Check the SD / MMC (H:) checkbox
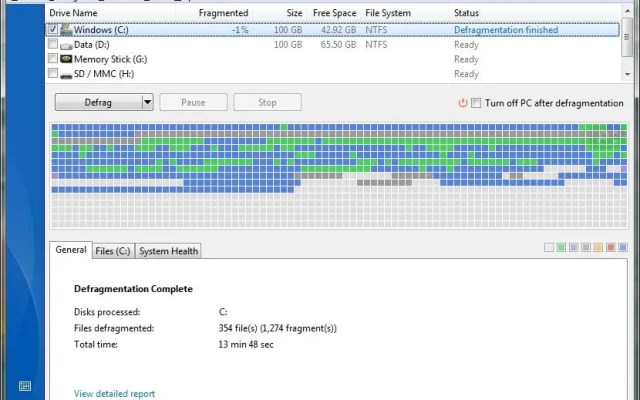This screenshot has width=640, height=400. click(x=53, y=73)
